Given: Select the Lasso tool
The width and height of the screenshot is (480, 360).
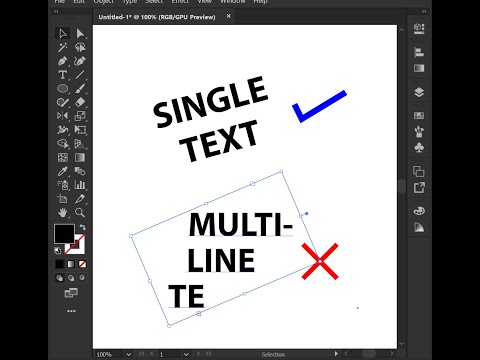Looking at the screenshot, I should pos(80,47).
